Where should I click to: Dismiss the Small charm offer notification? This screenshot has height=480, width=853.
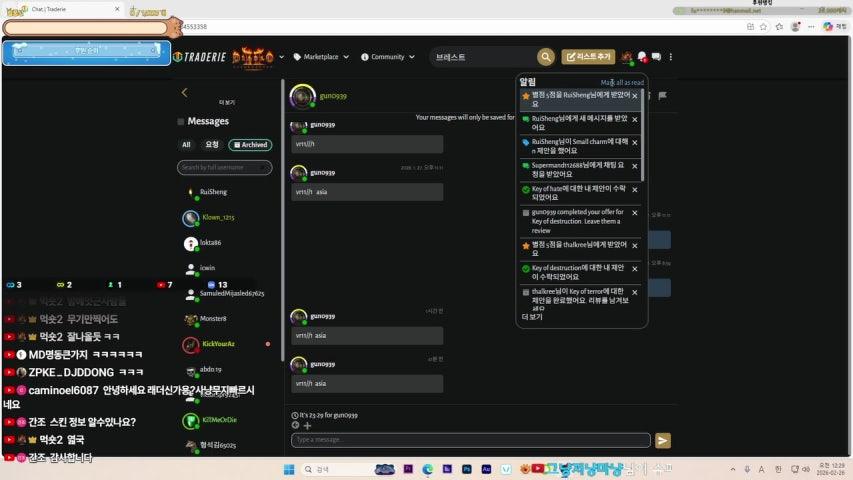click(x=635, y=143)
